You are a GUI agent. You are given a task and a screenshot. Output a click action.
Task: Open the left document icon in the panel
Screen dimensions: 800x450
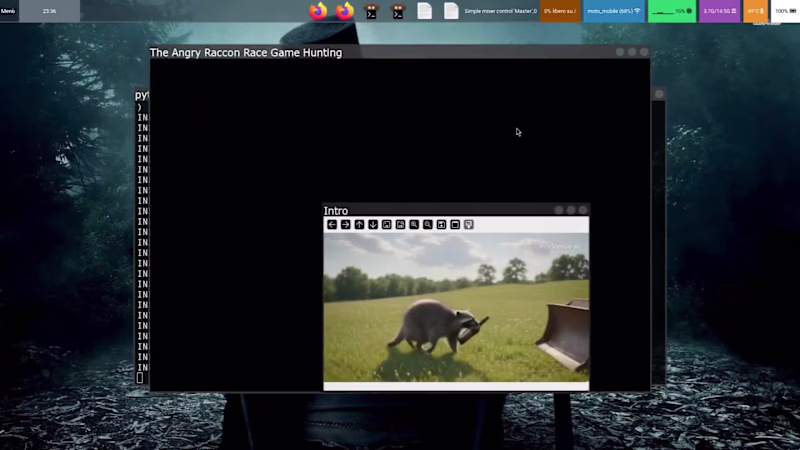click(x=424, y=11)
